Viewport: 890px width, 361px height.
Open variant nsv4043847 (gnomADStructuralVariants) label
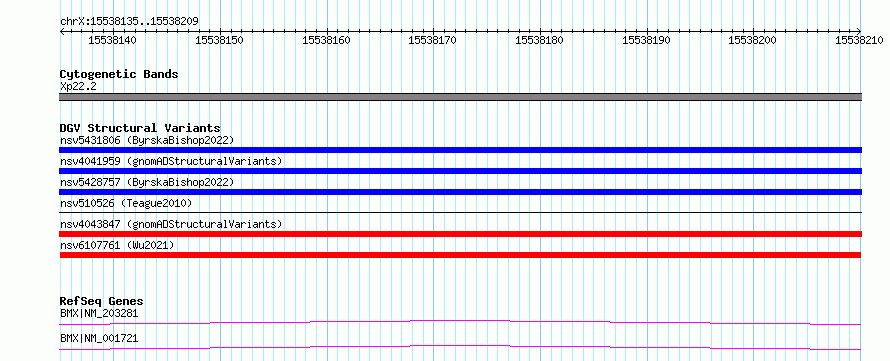[x=171, y=224]
